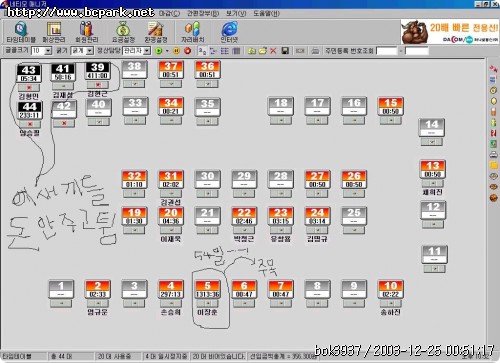Click first 주민등록 번호조회 input field
500x363 pixels.
(x=387, y=51)
